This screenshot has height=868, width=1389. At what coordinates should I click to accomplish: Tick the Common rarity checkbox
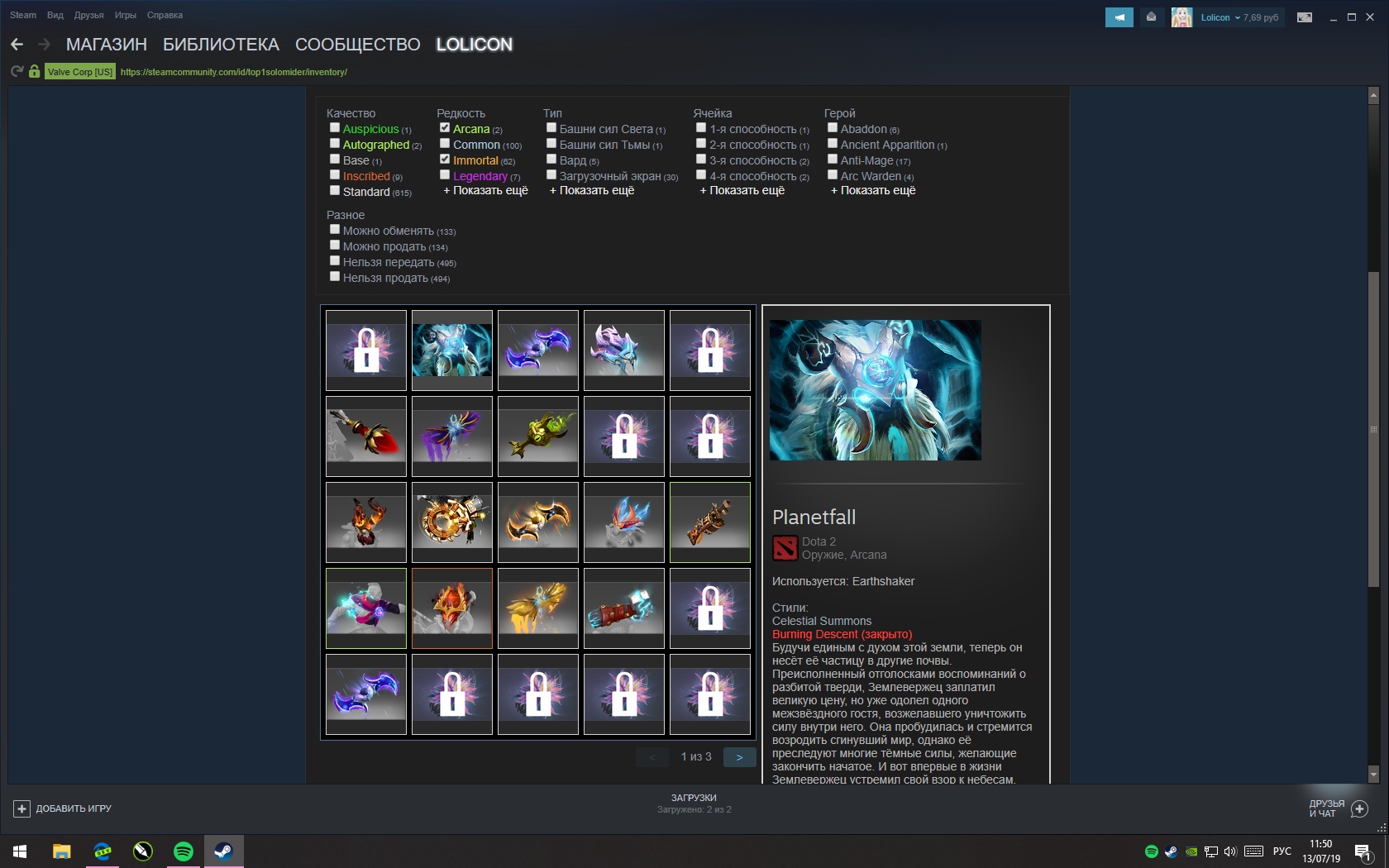coord(445,144)
